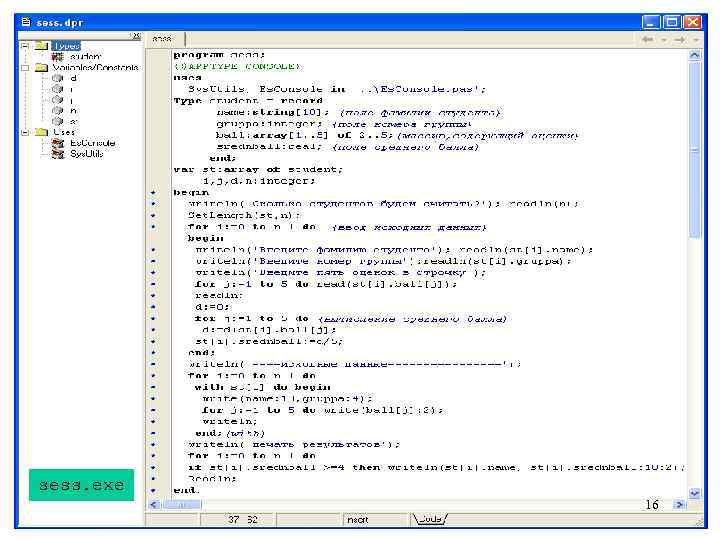Close the Code Explorer pane

coord(136,35)
